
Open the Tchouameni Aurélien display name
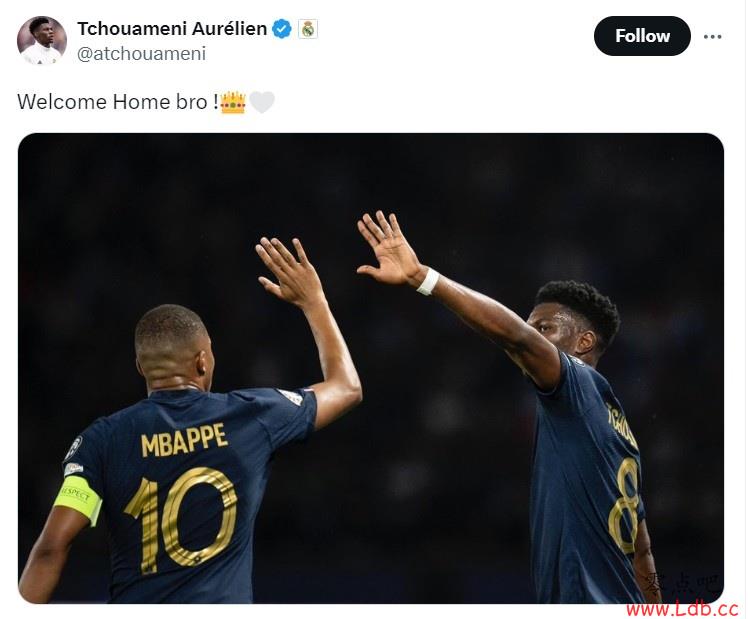tap(172, 29)
